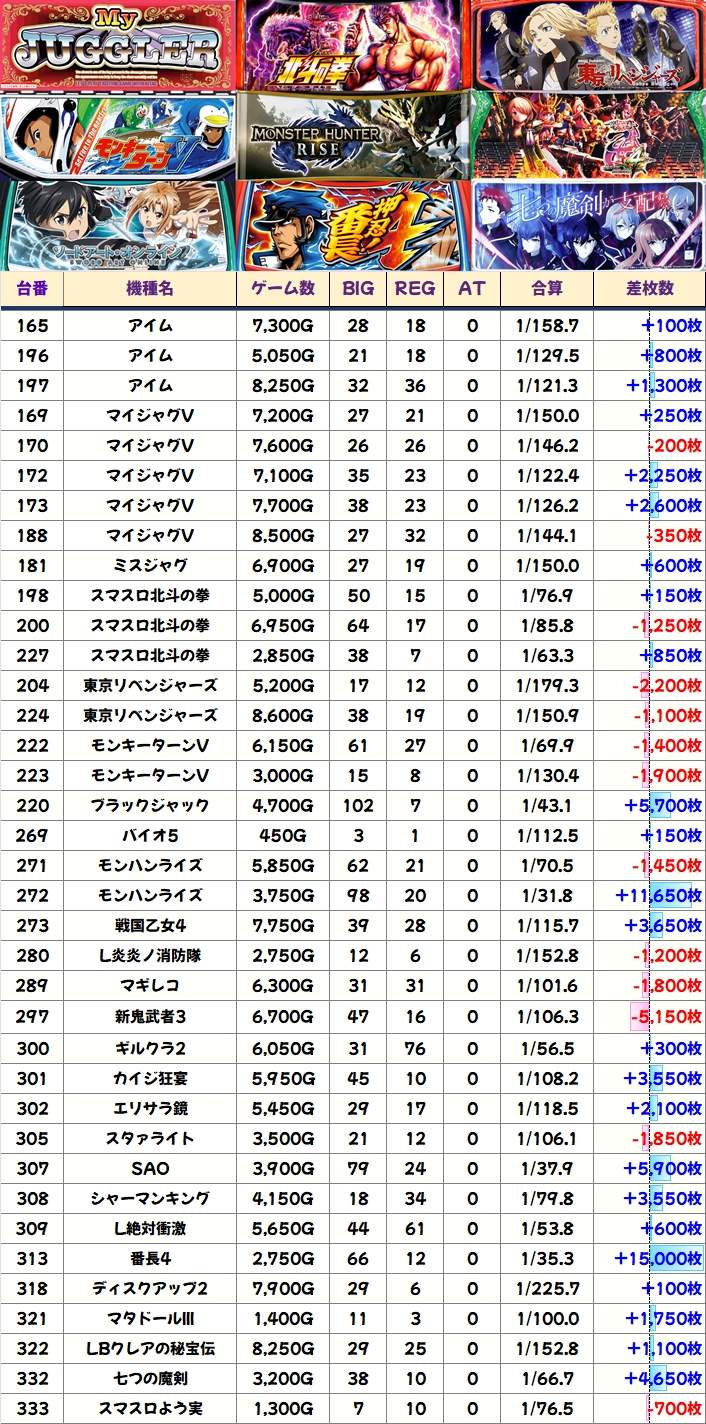Click the My Juggler banner image
The height and width of the screenshot is (1424, 706).
pos(119,45)
